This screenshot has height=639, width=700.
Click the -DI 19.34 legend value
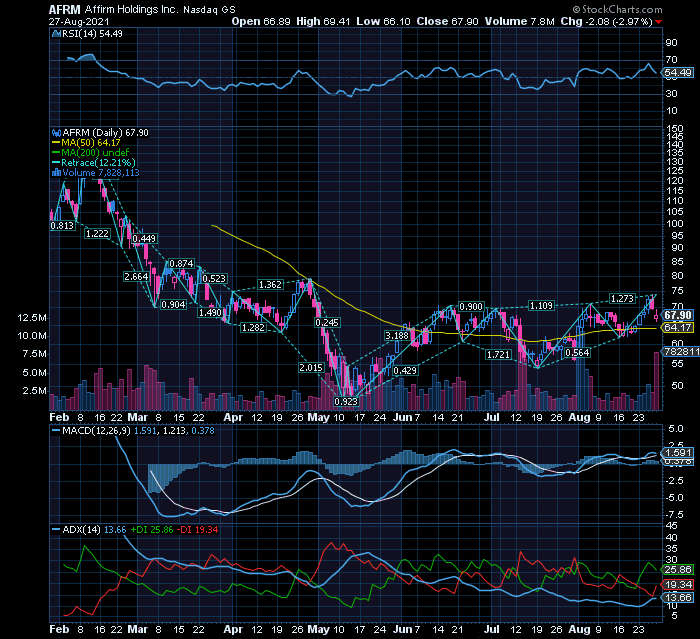197,530
